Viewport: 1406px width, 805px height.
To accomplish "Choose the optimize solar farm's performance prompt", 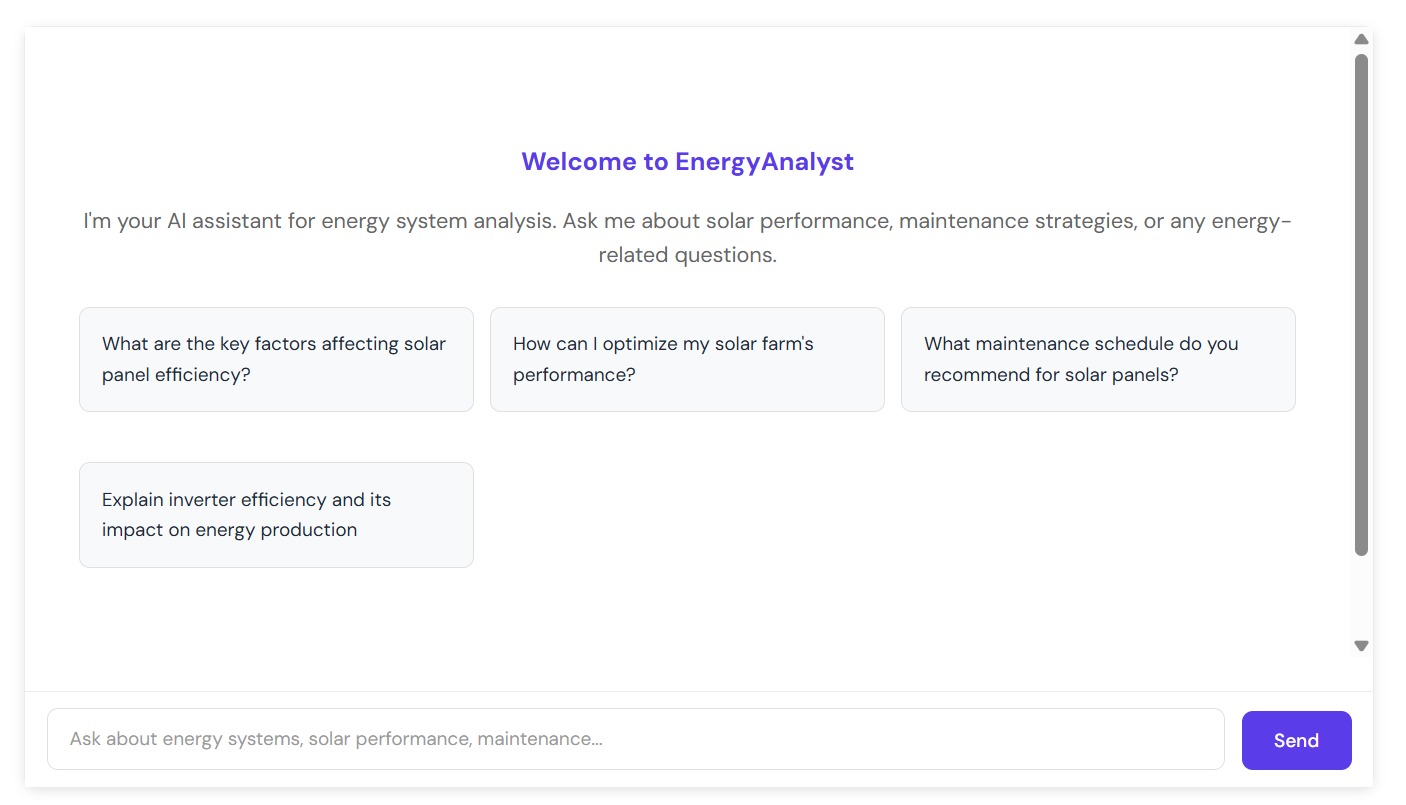I will pyautogui.click(x=687, y=359).
